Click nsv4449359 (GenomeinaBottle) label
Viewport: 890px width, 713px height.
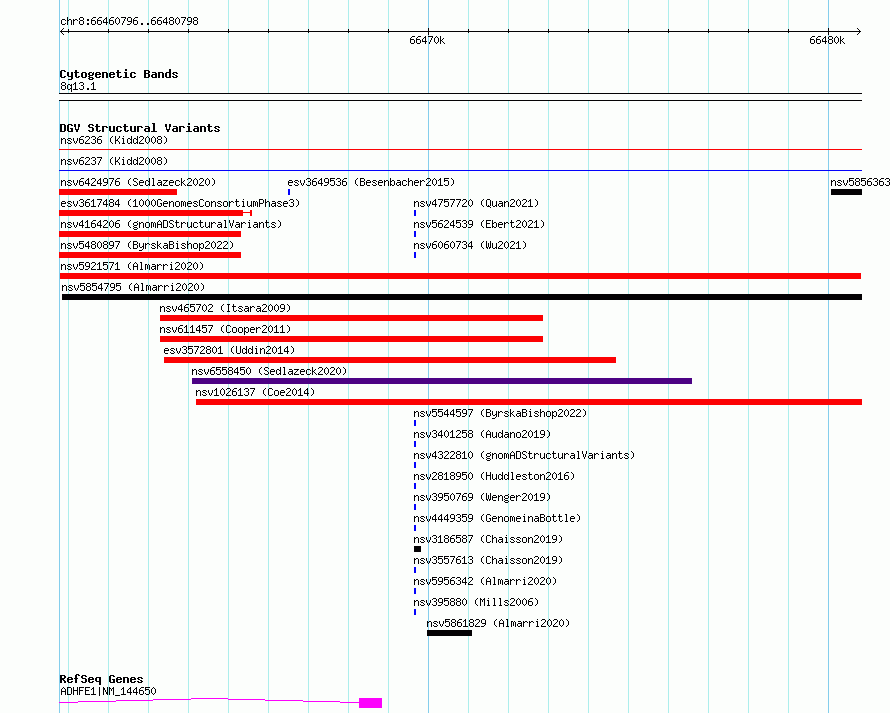(x=497, y=518)
